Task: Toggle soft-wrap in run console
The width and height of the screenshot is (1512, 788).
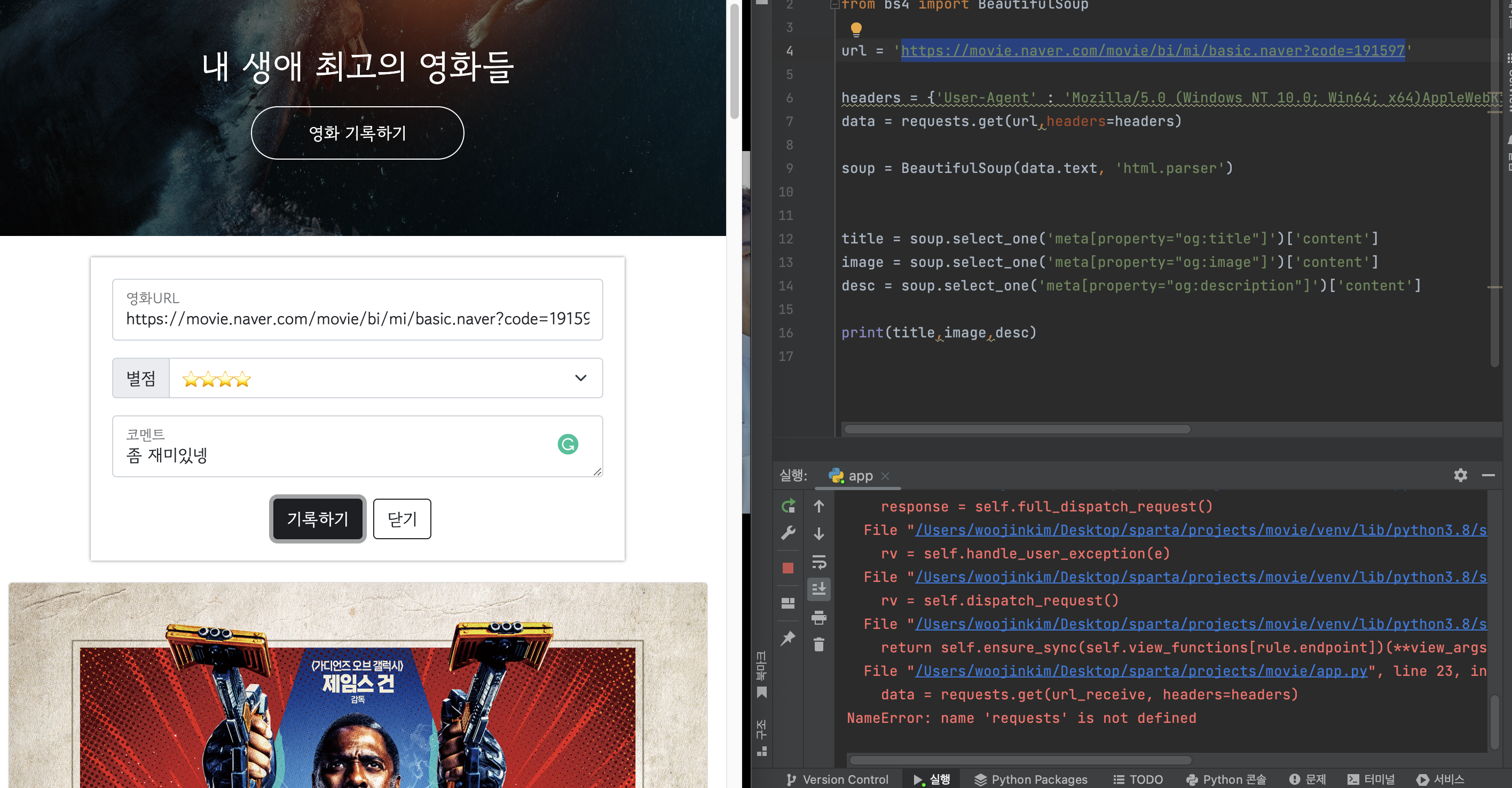Action: (x=819, y=562)
